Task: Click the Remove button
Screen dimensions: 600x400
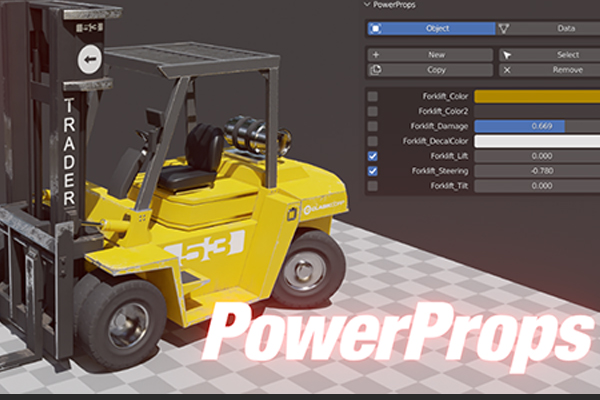Action: pos(549,70)
